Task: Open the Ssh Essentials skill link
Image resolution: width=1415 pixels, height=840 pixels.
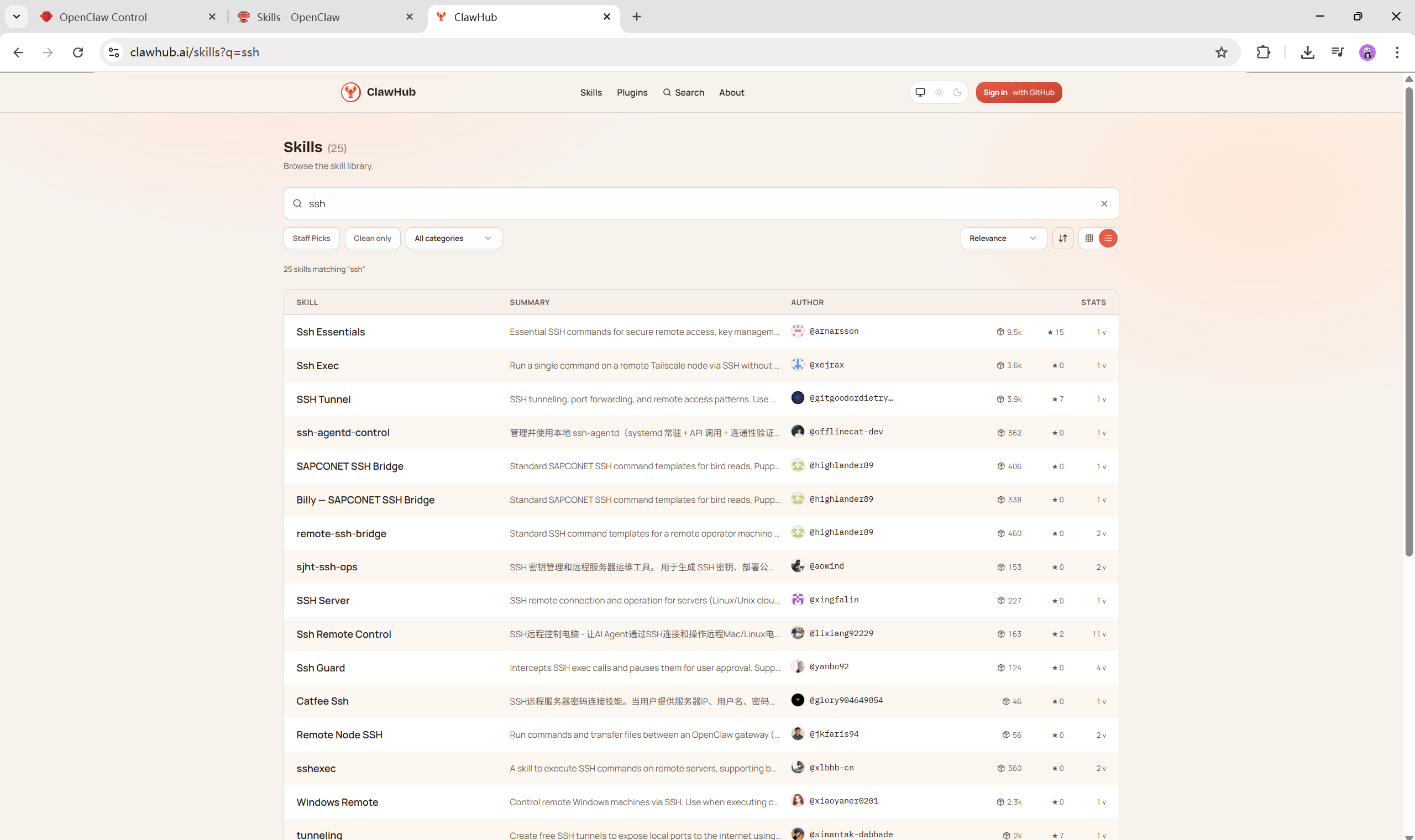Action: 331,332
